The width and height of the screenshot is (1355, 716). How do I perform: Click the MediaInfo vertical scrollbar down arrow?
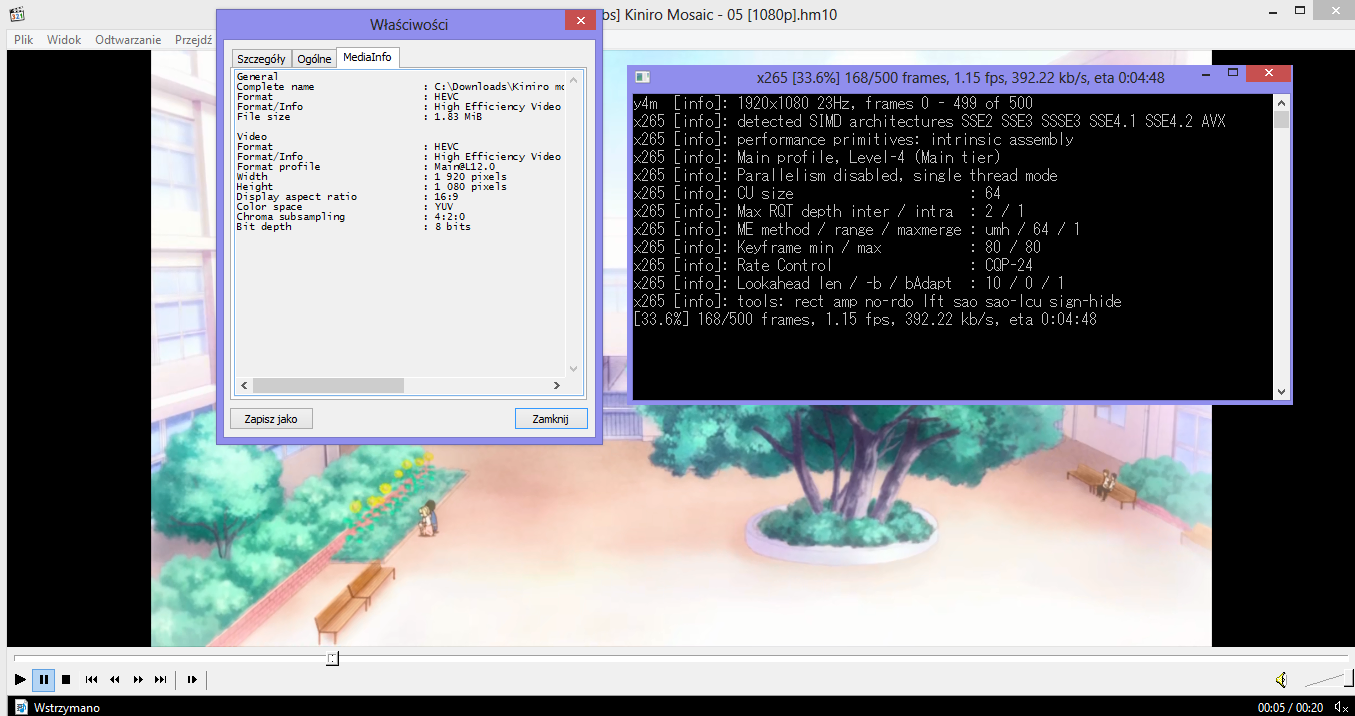click(574, 368)
